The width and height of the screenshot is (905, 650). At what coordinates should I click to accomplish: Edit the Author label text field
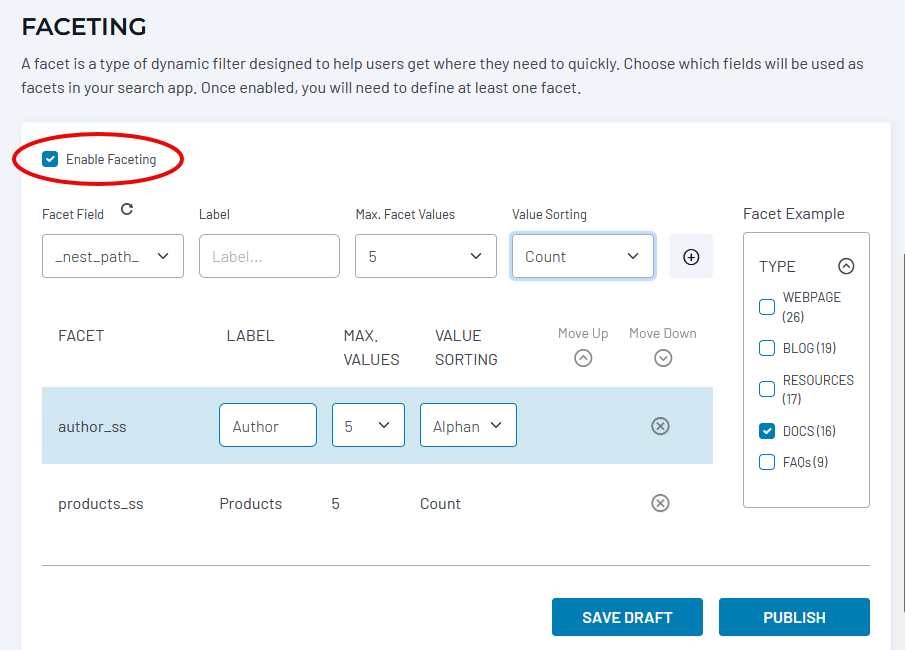(x=267, y=426)
